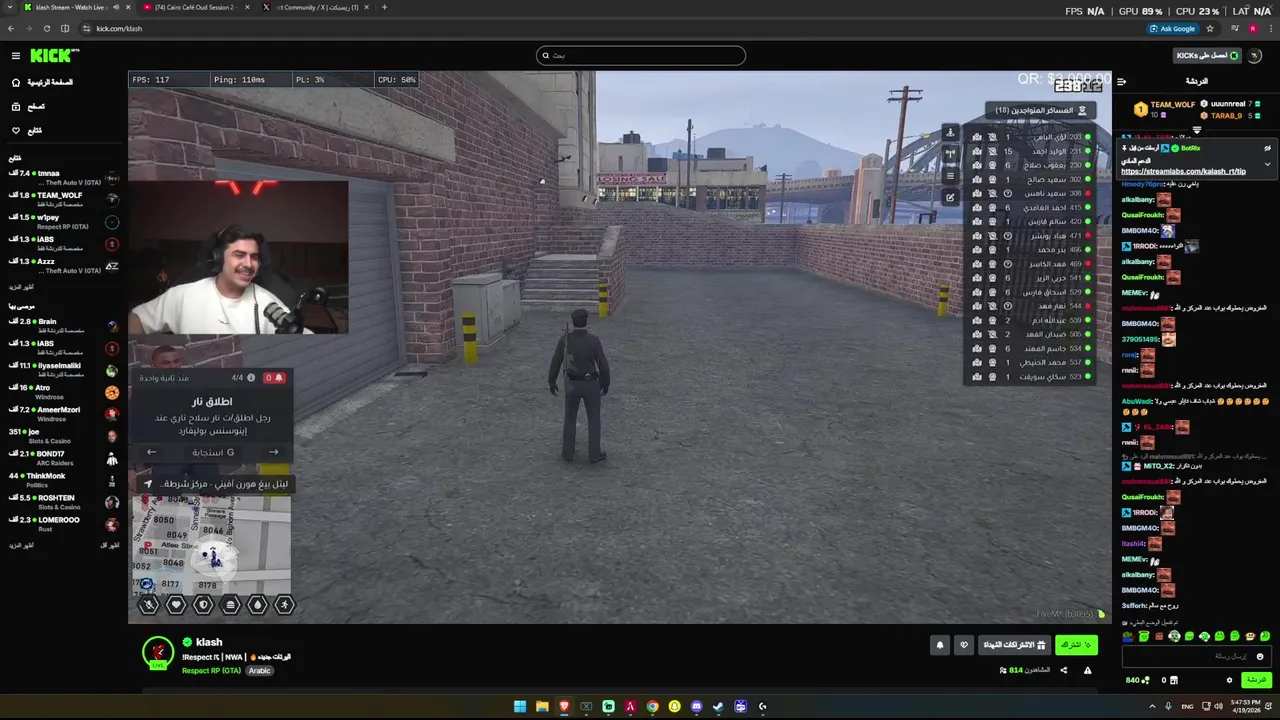The width and height of the screenshot is (1280, 720).
Task: Open File Explorer from taskbar
Action: click(542, 706)
